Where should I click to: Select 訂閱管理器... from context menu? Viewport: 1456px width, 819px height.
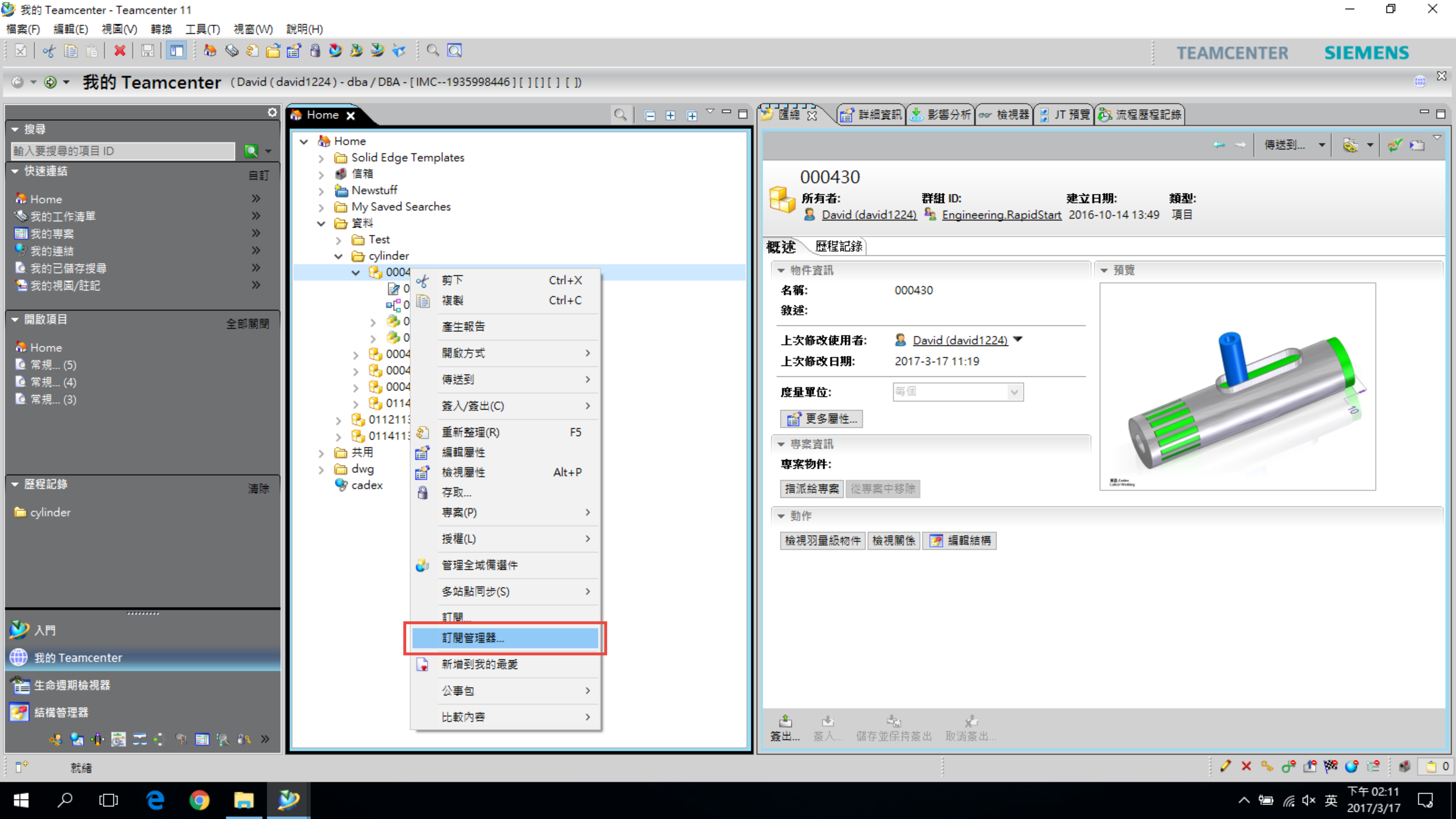click(x=505, y=638)
